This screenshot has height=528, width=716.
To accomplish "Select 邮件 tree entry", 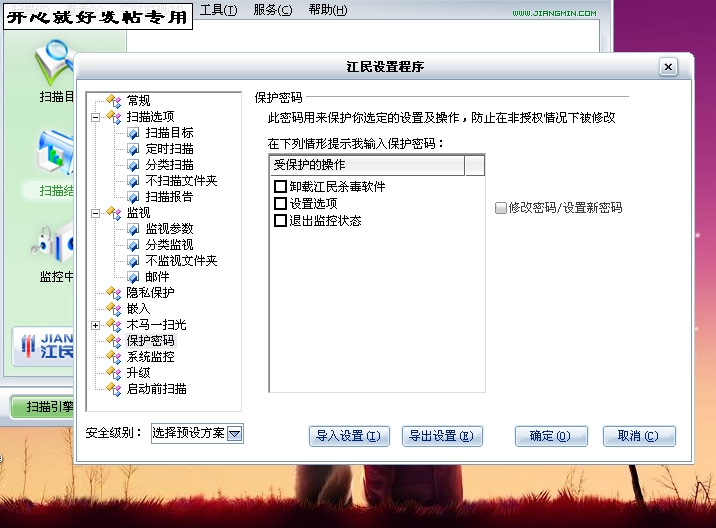I will (x=158, y=277).
